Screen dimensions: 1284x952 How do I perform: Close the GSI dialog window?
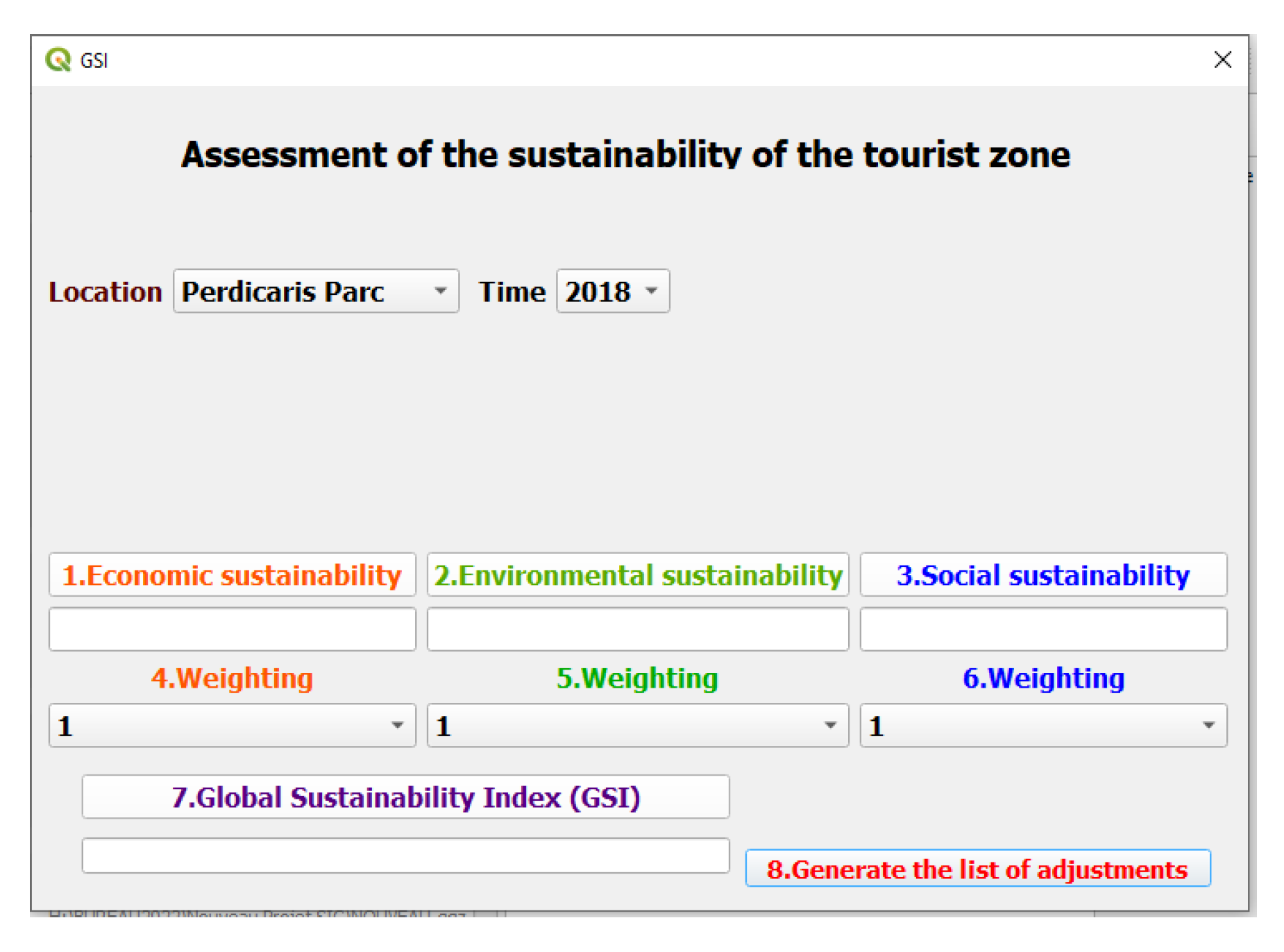pyautogui.click(x=1222, y=60)
